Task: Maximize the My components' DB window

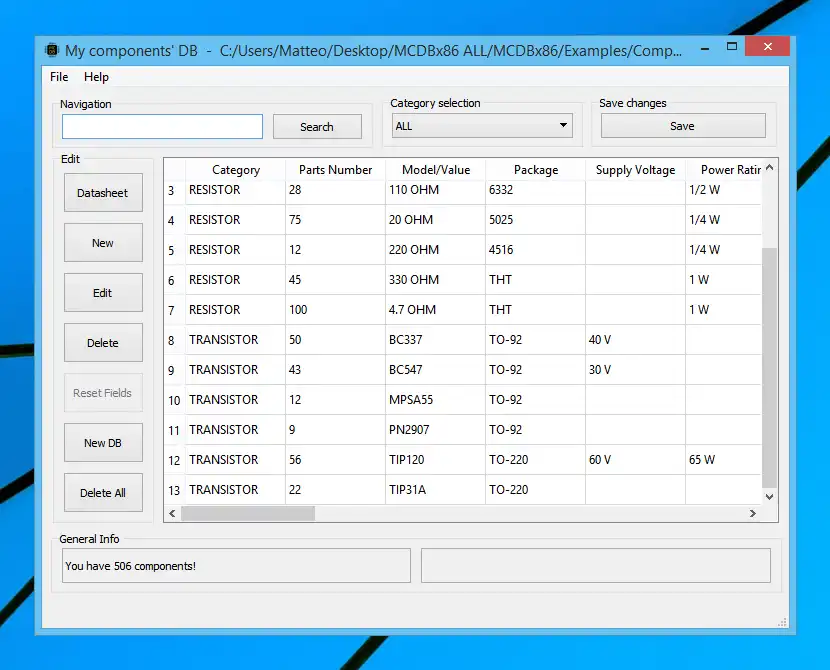Action: coord(732,47)
